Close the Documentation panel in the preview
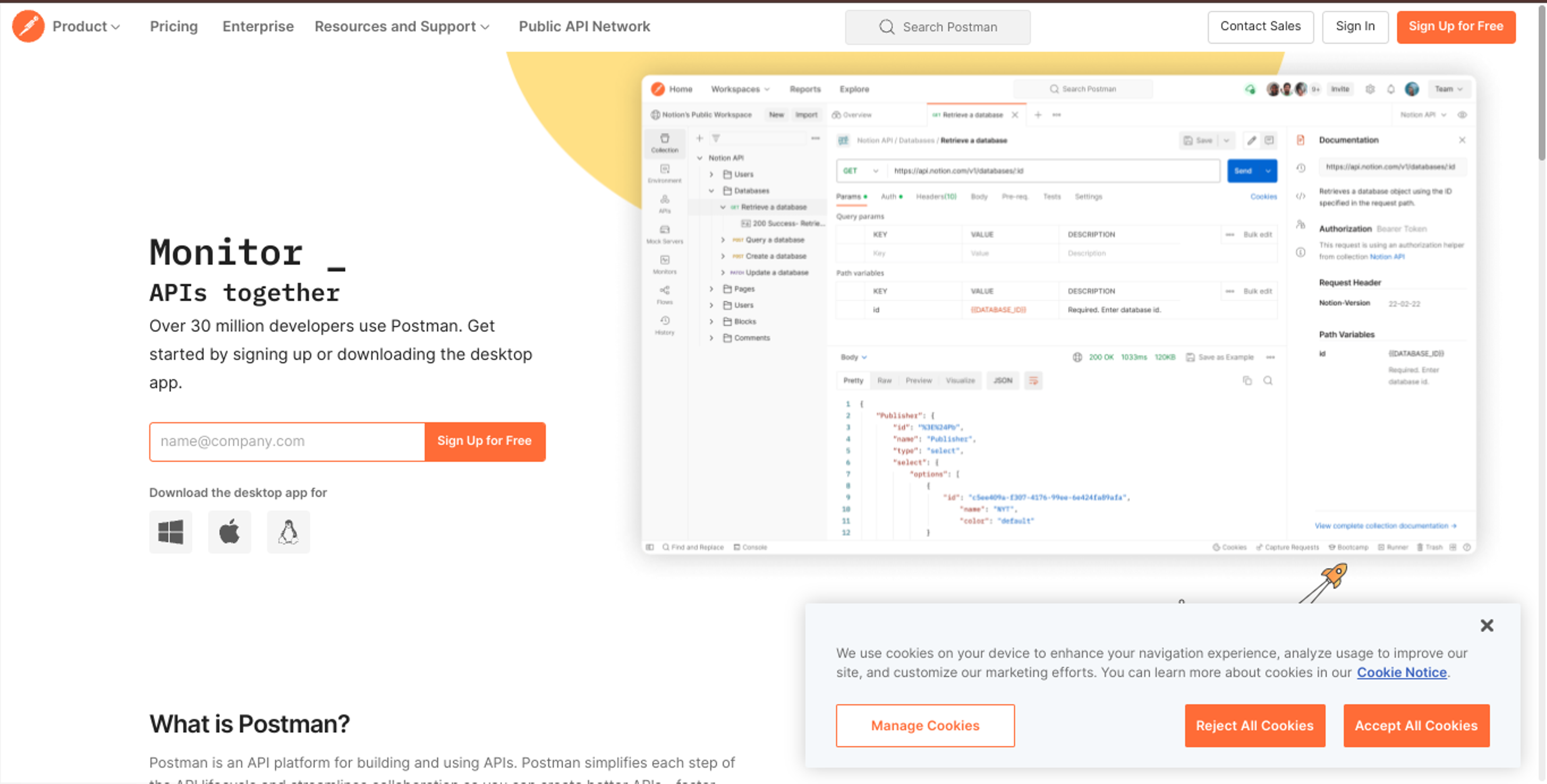Screen dimensions: 1547x784 [1462, 140]
